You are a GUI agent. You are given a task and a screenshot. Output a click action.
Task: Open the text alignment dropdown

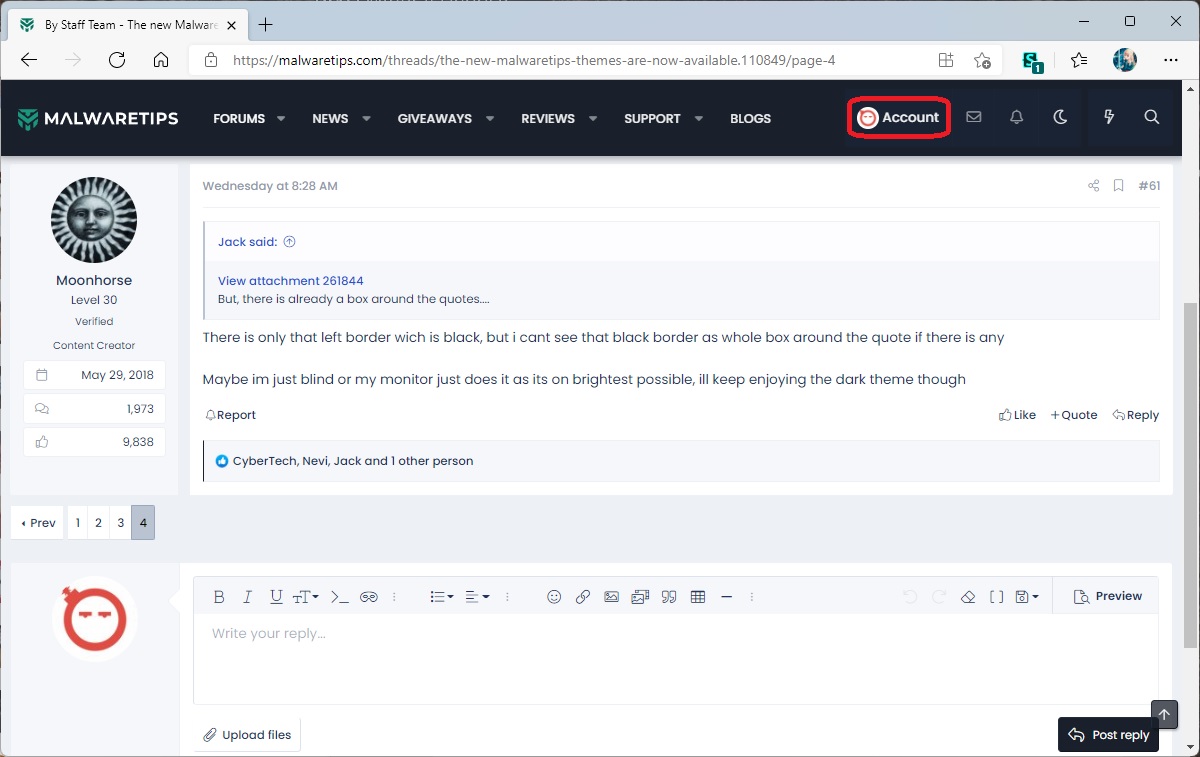click(x=477, y=597)
